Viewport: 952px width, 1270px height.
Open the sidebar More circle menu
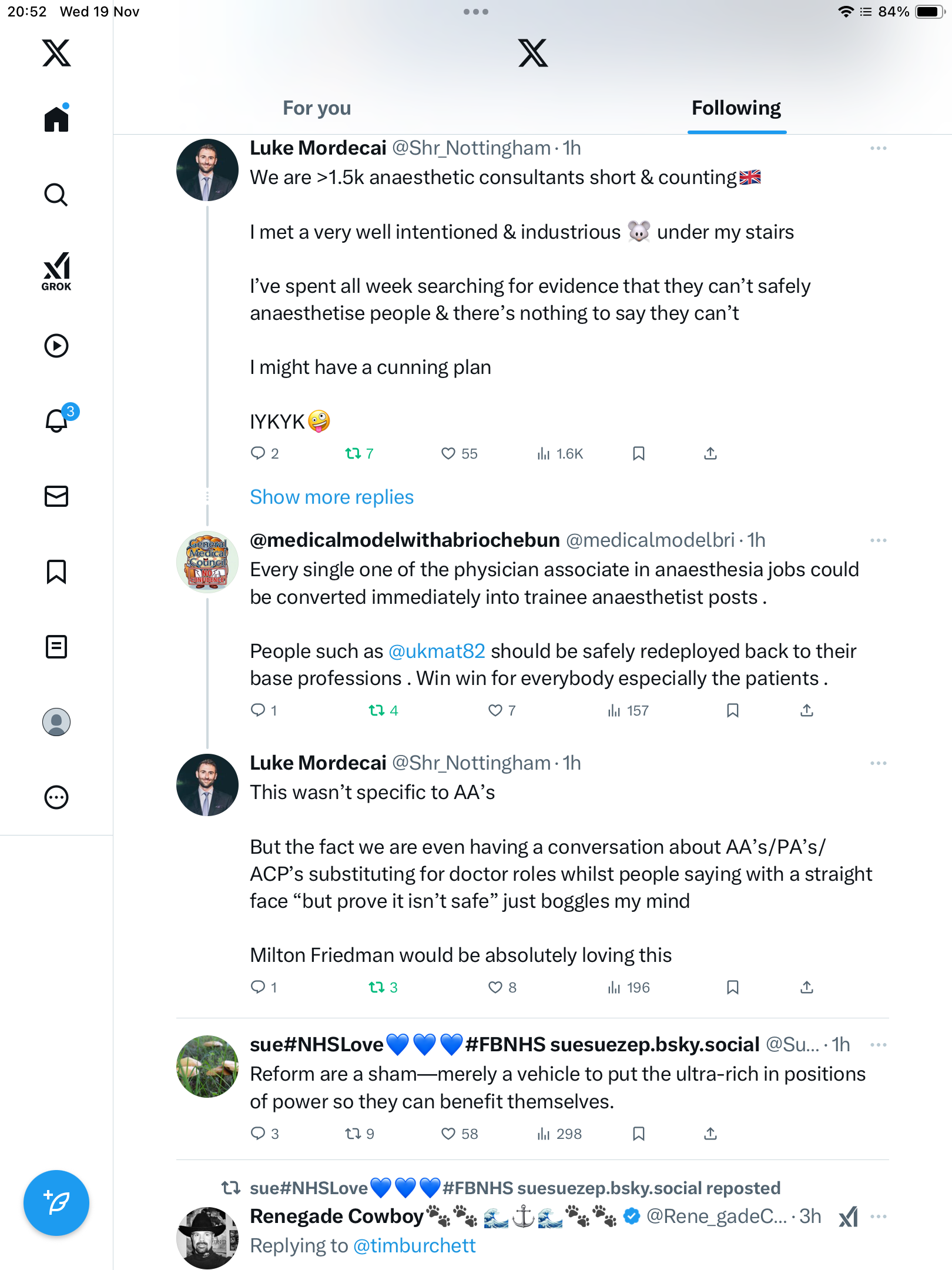tap(56, 797)
